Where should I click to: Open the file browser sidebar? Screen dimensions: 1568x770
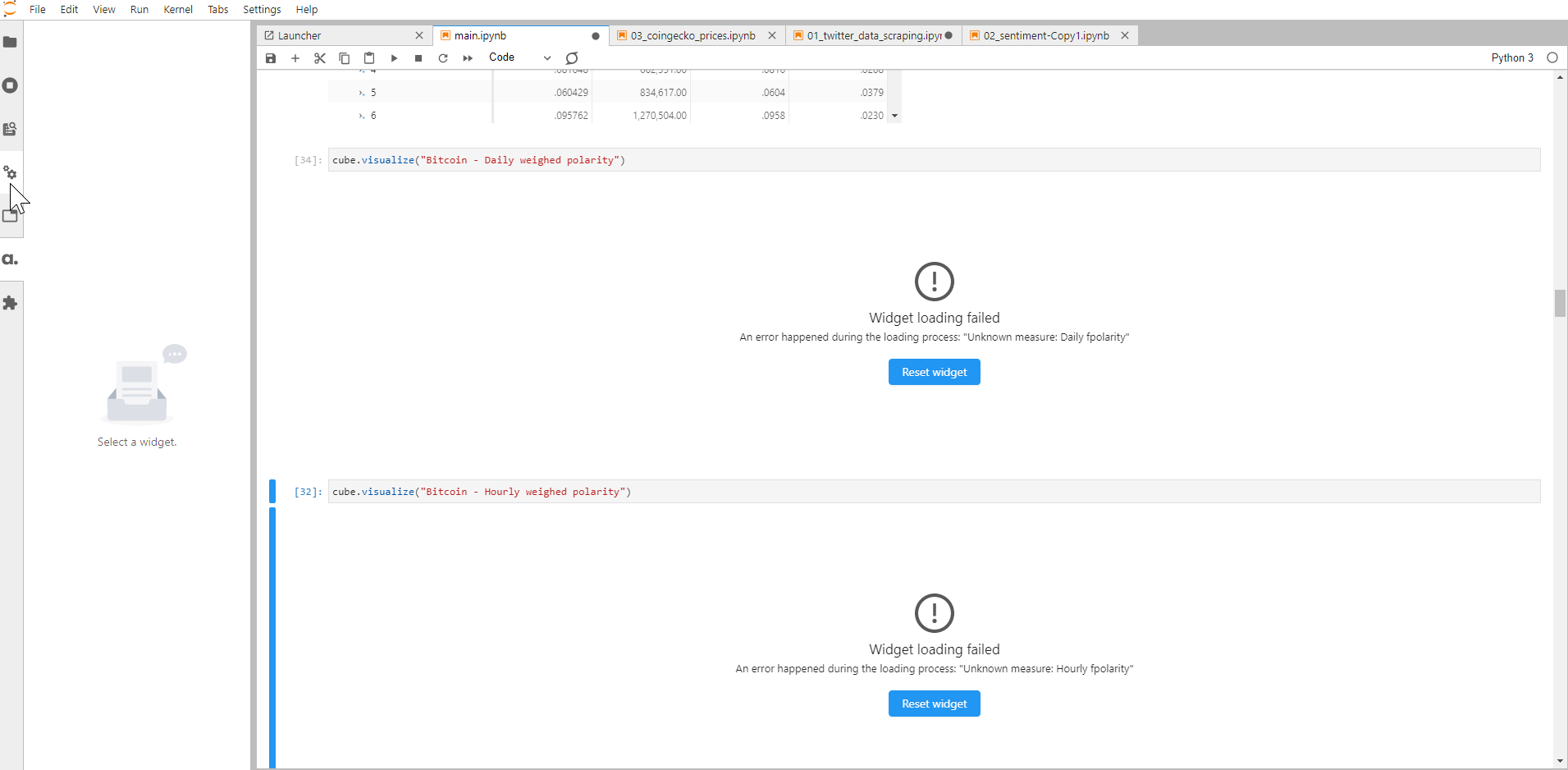coord(11,42)
